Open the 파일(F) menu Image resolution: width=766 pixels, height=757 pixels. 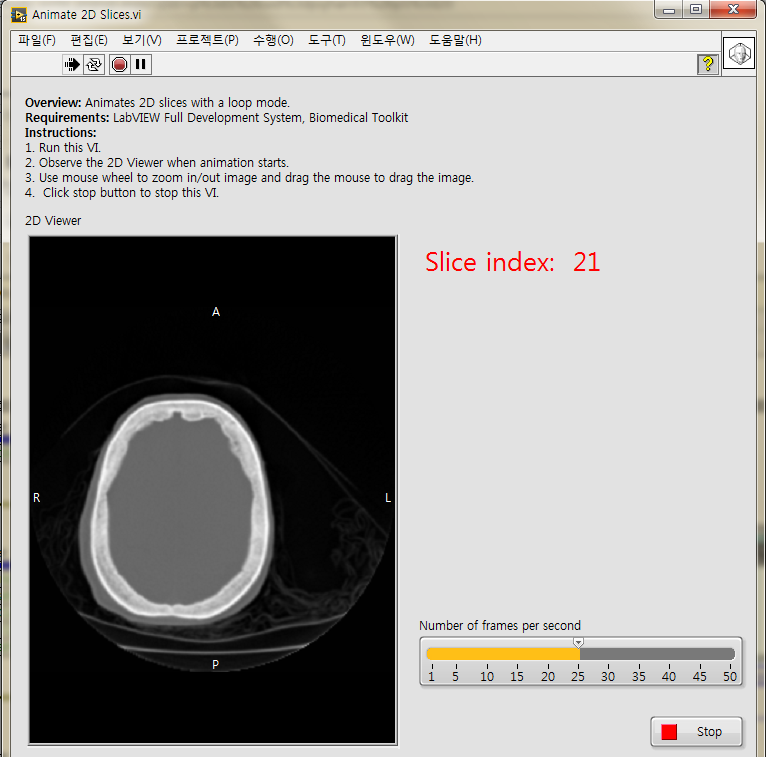[37, 40]
